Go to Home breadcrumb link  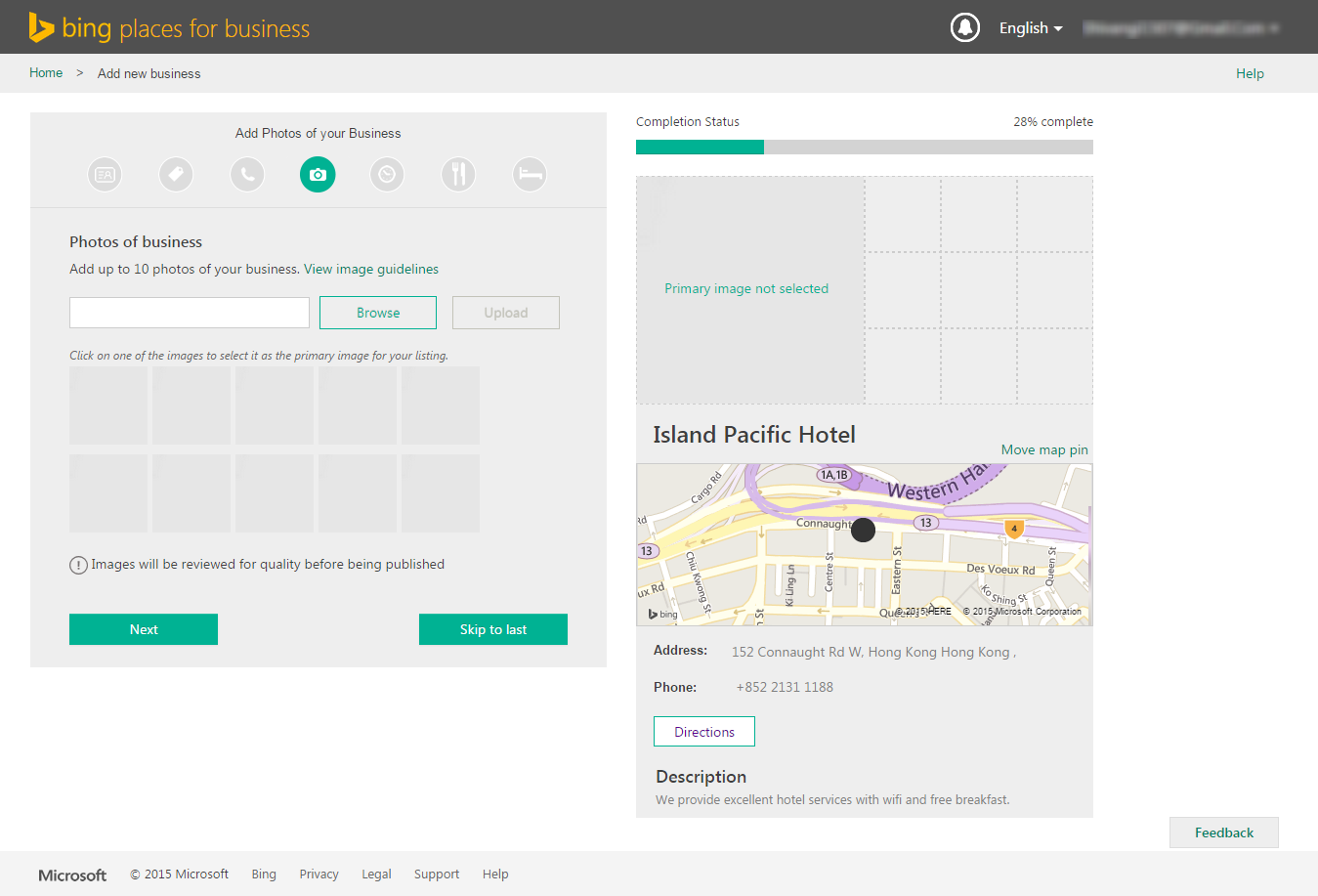46,73
